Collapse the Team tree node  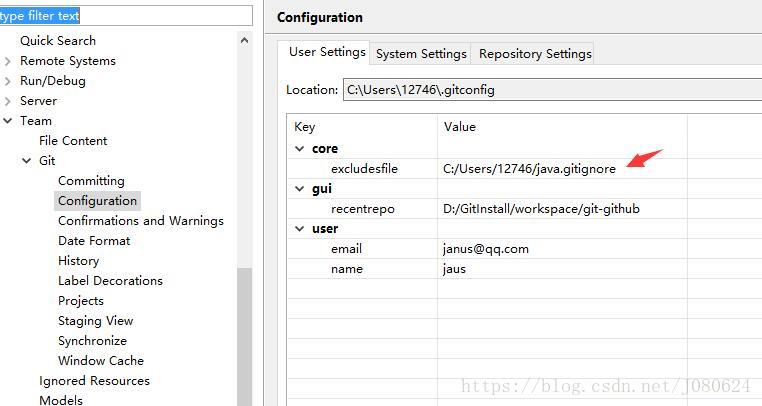tap(7, 121)
